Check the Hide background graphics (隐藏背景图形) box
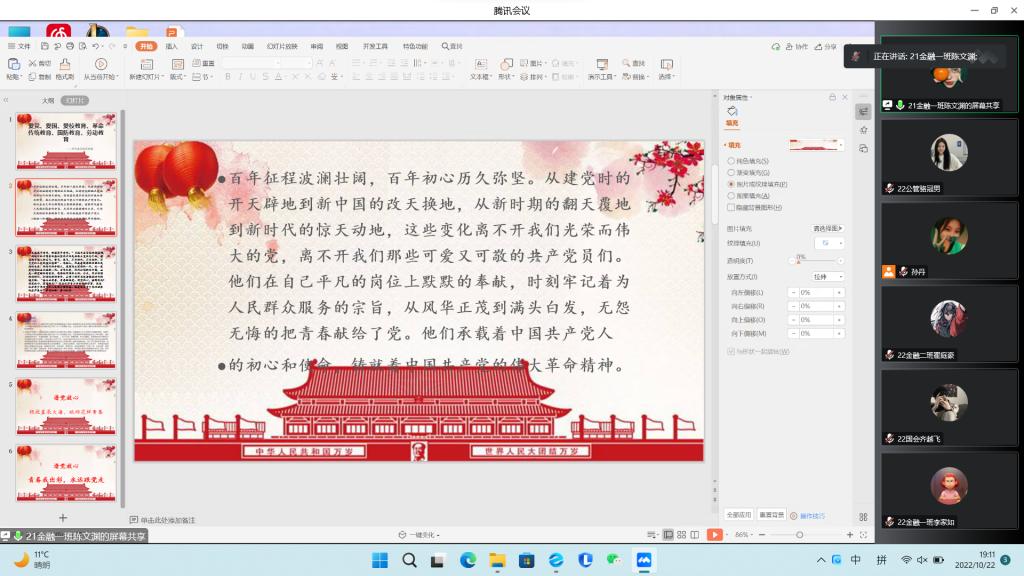The height and width of the screenshot is (576, 1024). coord(731,208)
